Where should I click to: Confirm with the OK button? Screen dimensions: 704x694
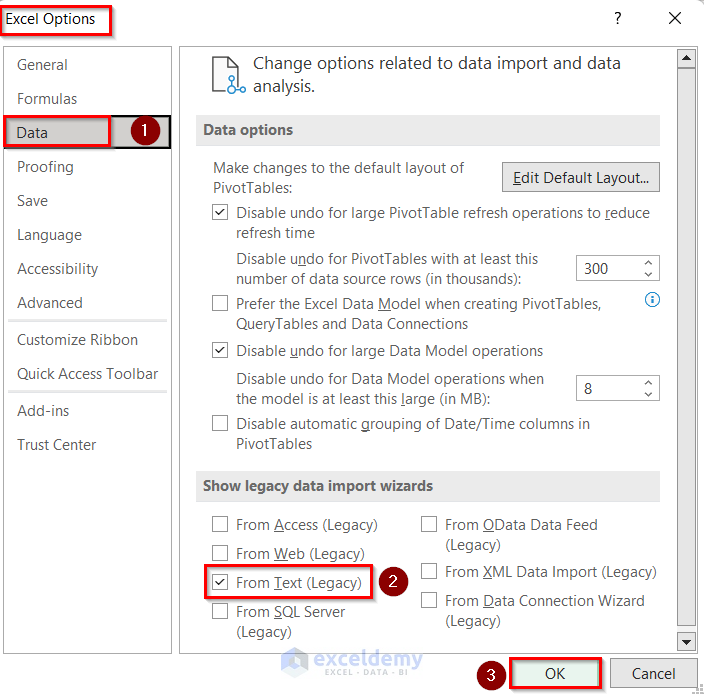(x=555, y=673)
